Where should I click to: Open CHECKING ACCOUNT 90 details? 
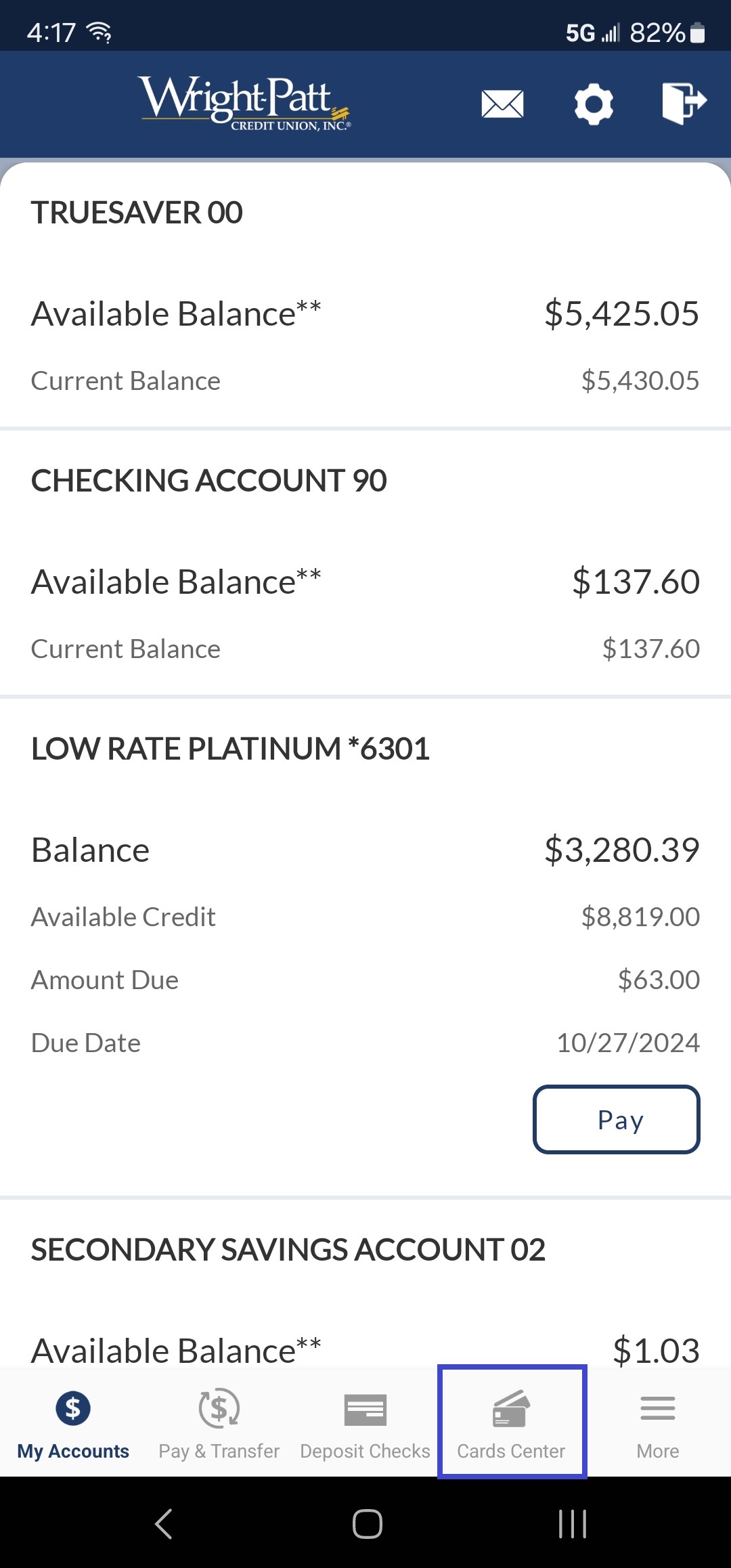point(208,480)
